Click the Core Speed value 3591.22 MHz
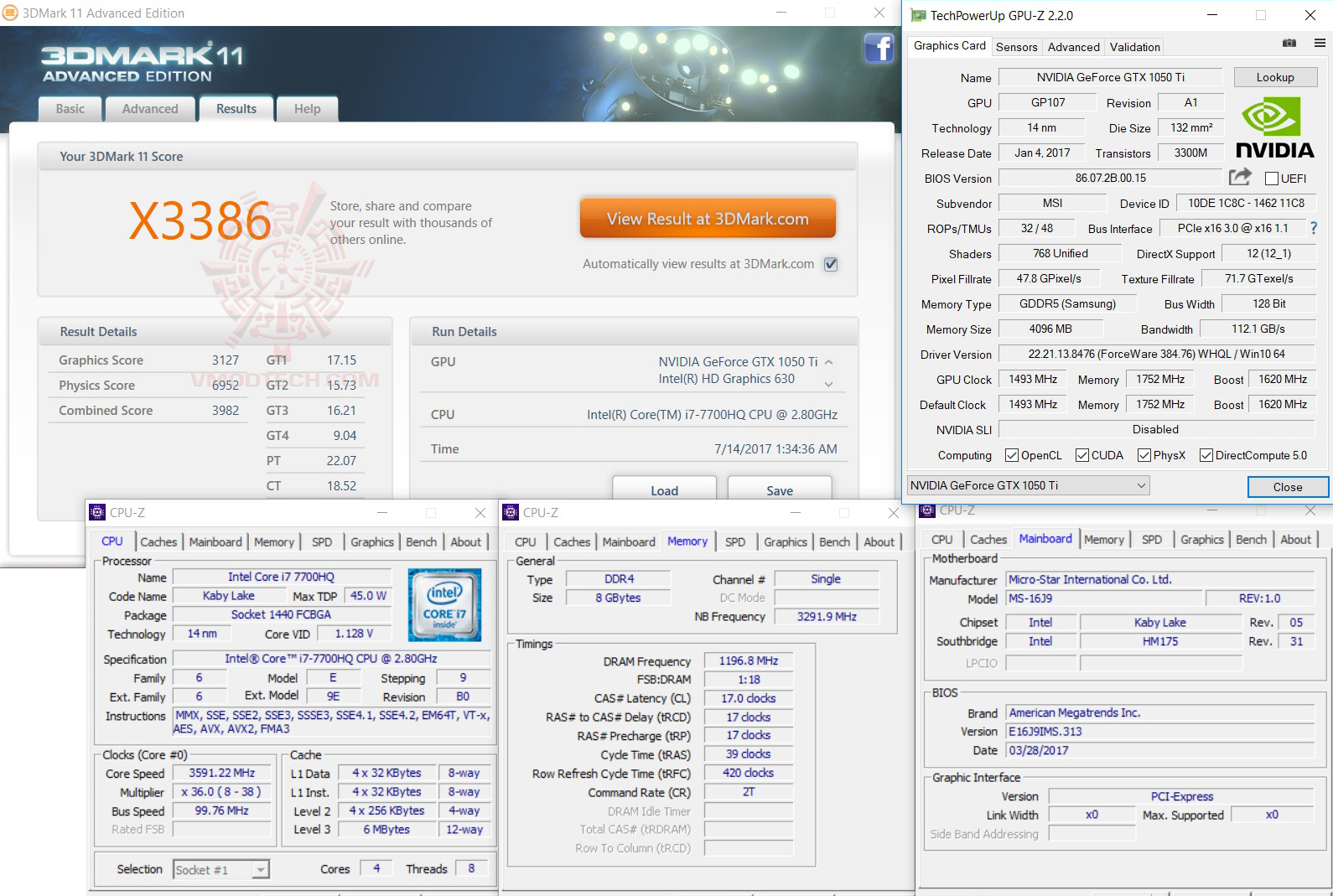The width and height of the screenshot is (1333, 896). pos(221,773)
